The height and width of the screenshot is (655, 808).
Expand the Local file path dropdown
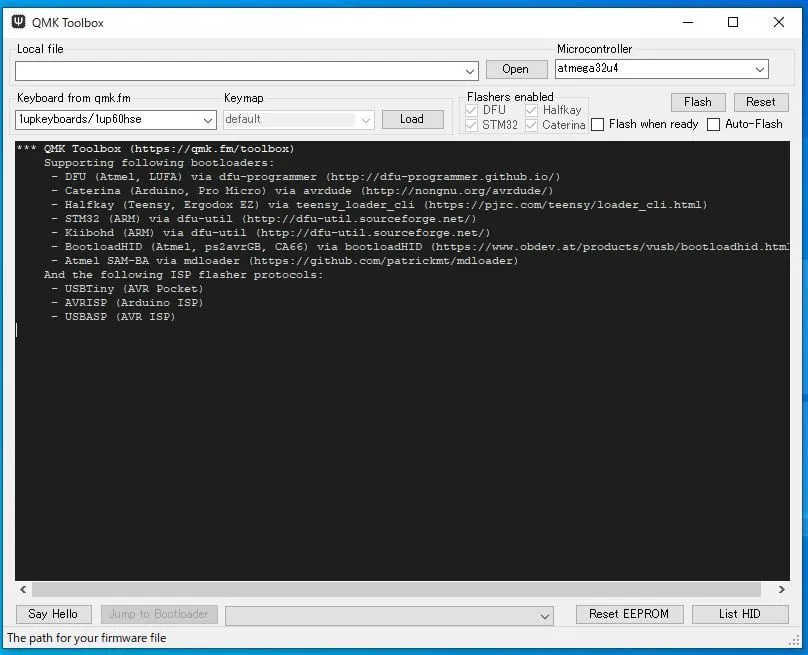(x=471, y=71)
